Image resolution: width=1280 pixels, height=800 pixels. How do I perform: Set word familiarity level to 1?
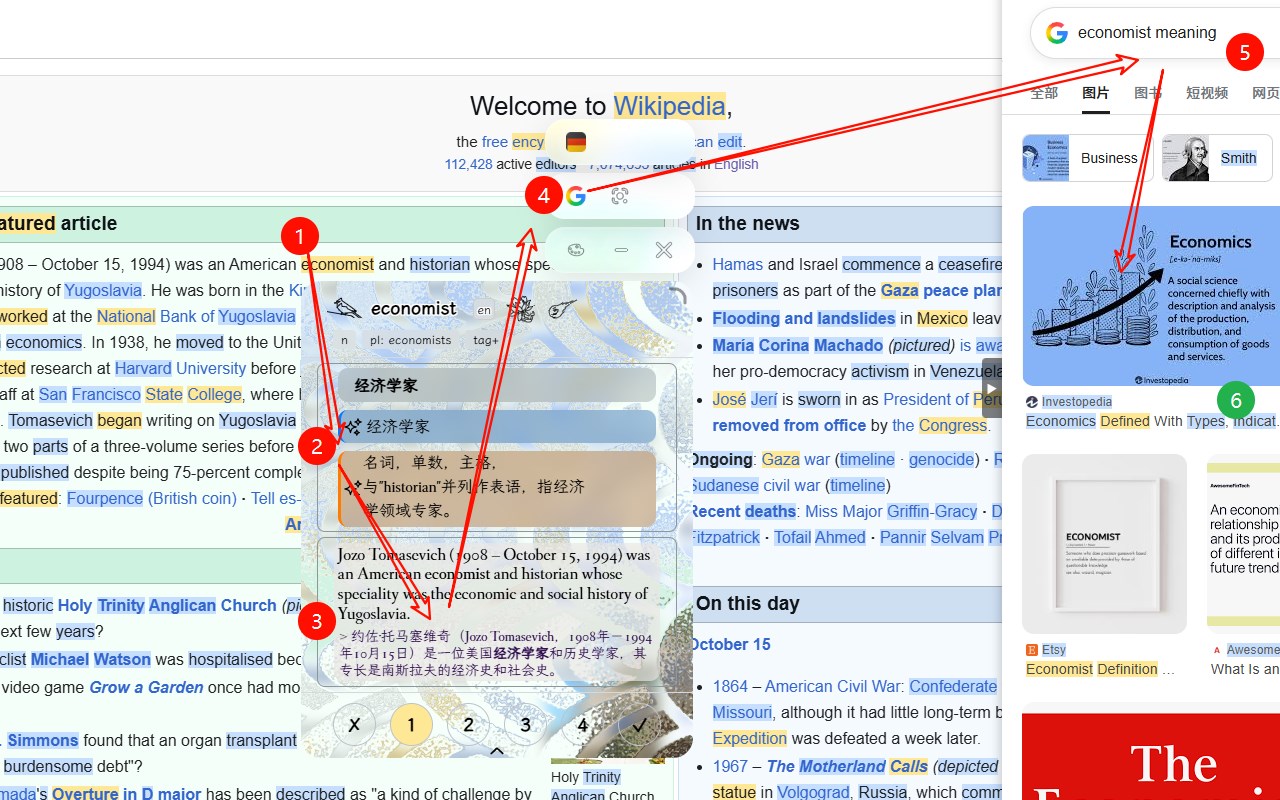(x=411, y=725)
